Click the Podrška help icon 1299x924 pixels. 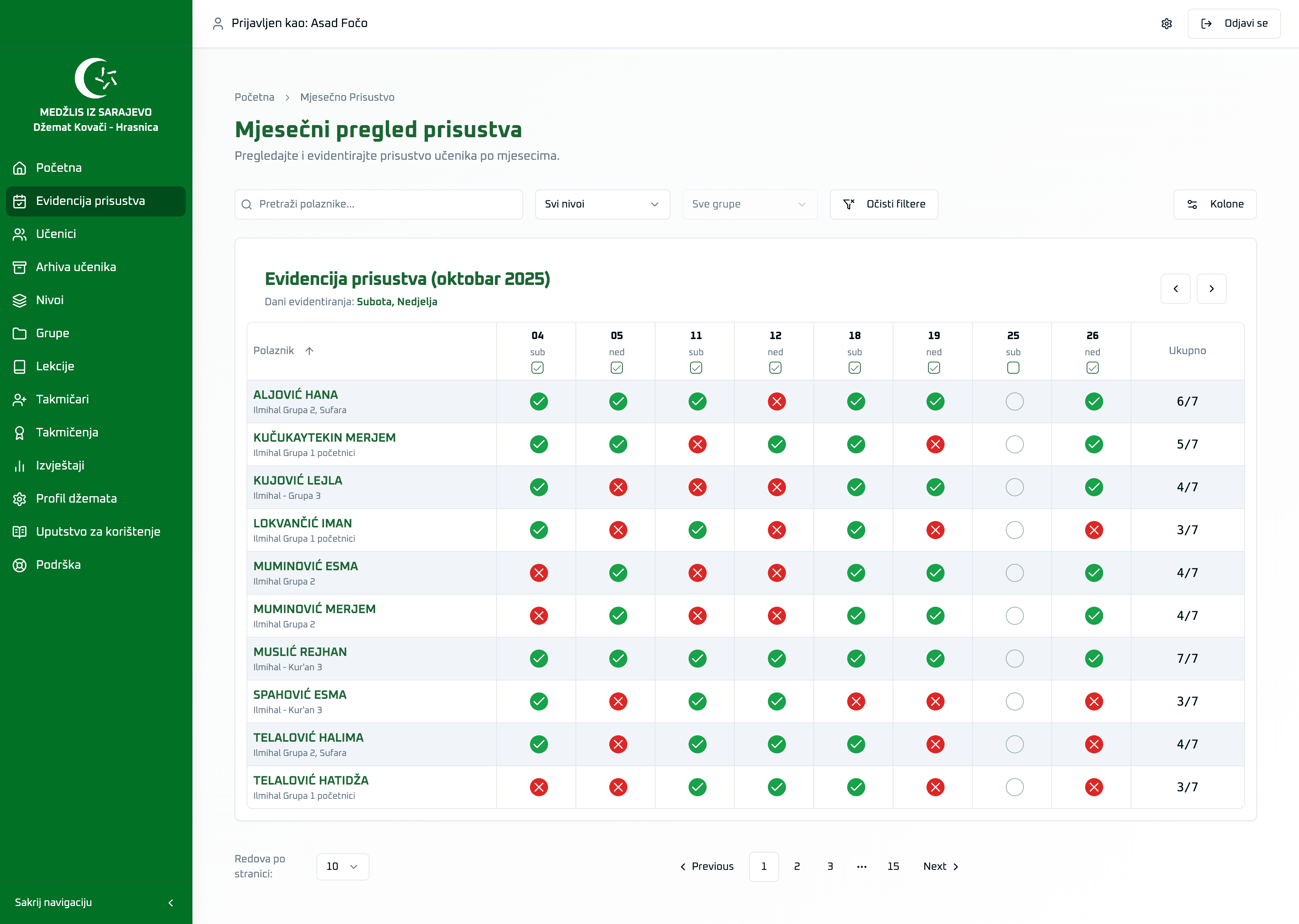19,564
